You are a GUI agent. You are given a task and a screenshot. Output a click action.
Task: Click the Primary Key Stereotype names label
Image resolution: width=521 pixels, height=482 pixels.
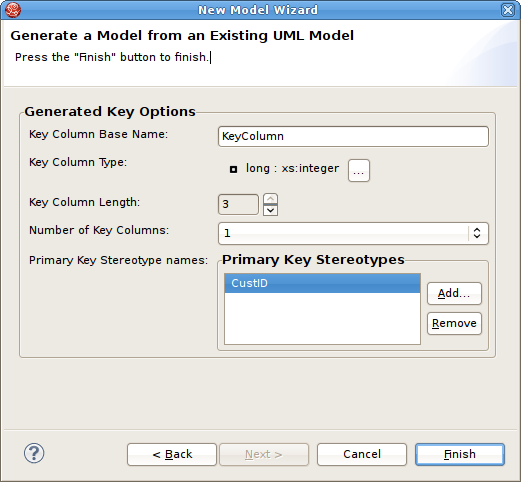point(118,260)
